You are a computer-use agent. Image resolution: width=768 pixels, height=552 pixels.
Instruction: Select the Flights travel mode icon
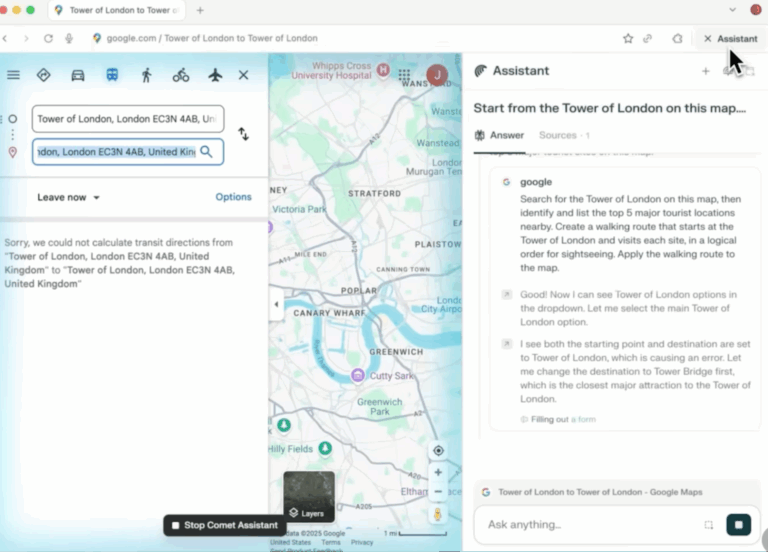(x=215, y=75)
